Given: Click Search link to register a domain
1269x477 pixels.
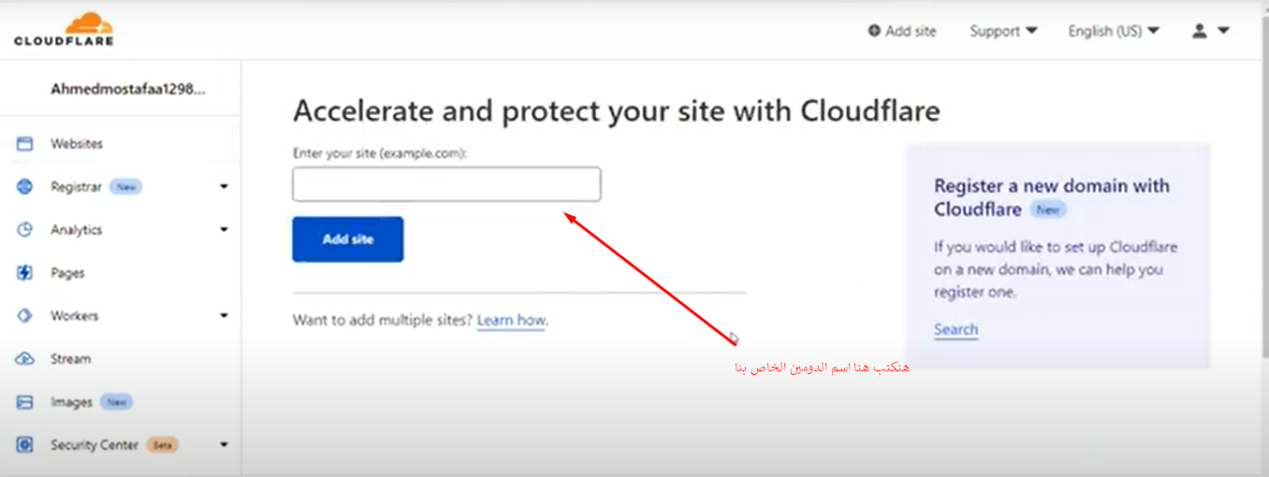Looking at the screenshot, I should pos(956,330).
